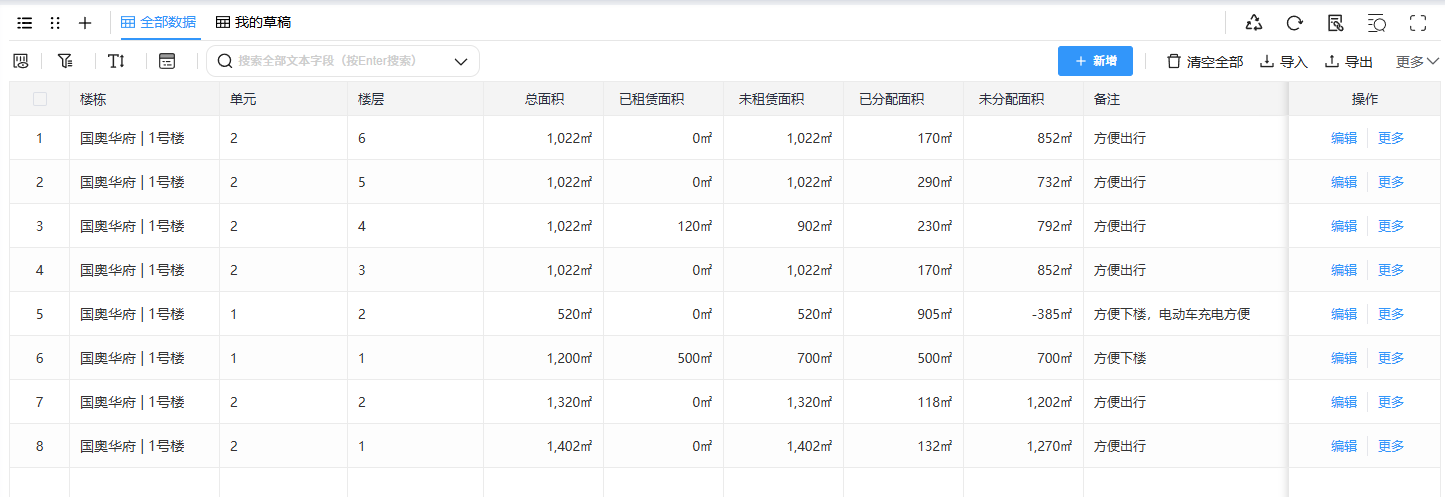
Task: Select the 全部数据 tab
Action: pos(158,22)
